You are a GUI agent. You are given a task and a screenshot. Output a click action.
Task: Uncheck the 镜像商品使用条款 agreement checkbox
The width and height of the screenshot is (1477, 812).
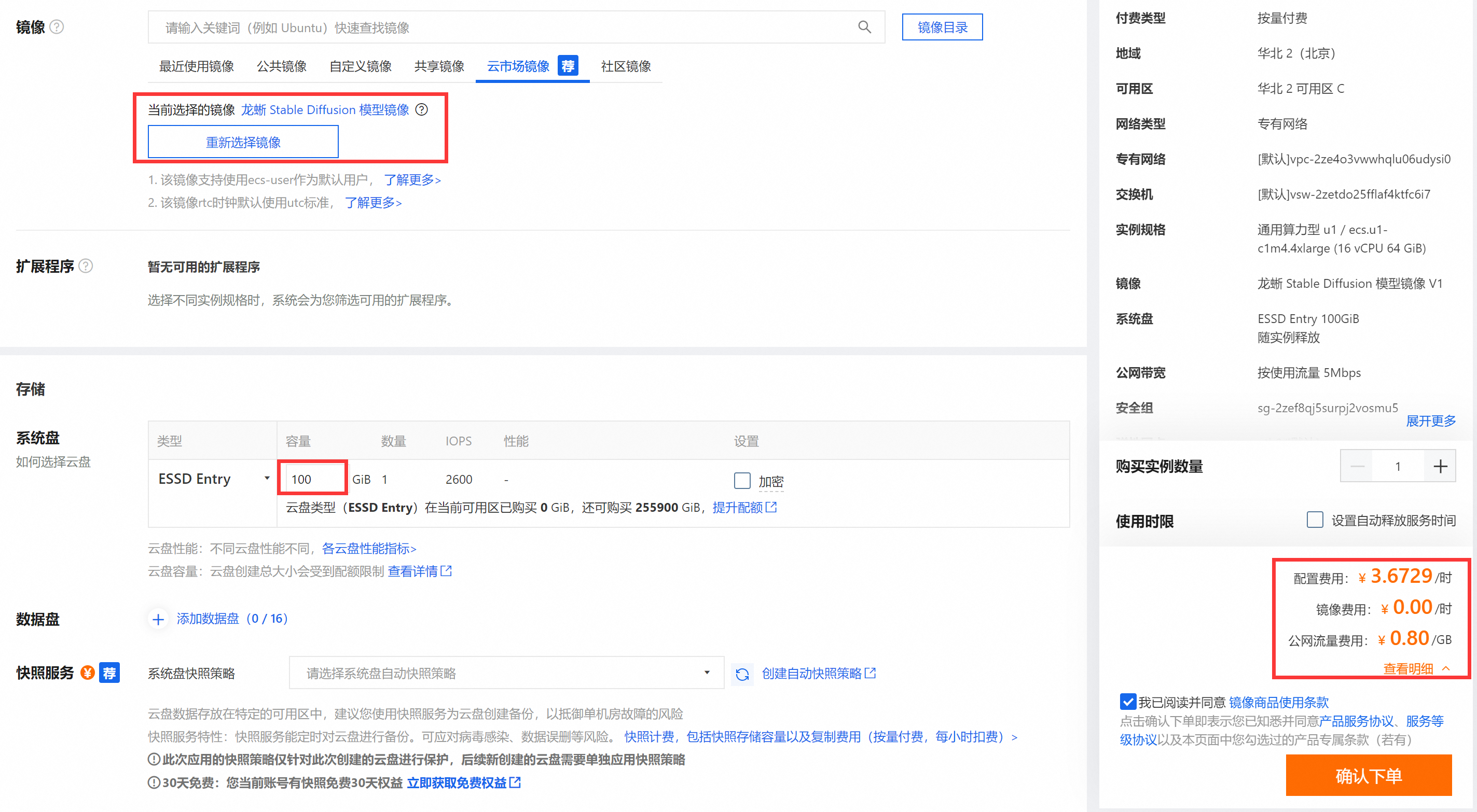(x=1127, y=702)
